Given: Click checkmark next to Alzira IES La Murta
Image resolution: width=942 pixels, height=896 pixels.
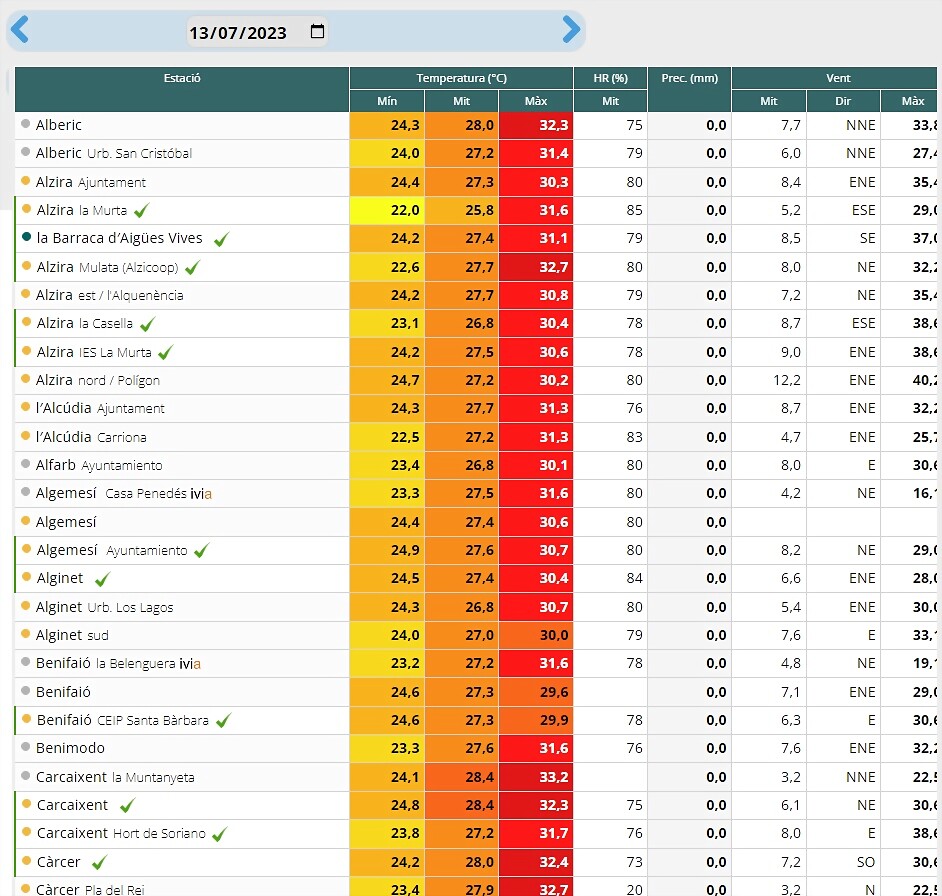Looking at the screenshot, I should point(166,353).
